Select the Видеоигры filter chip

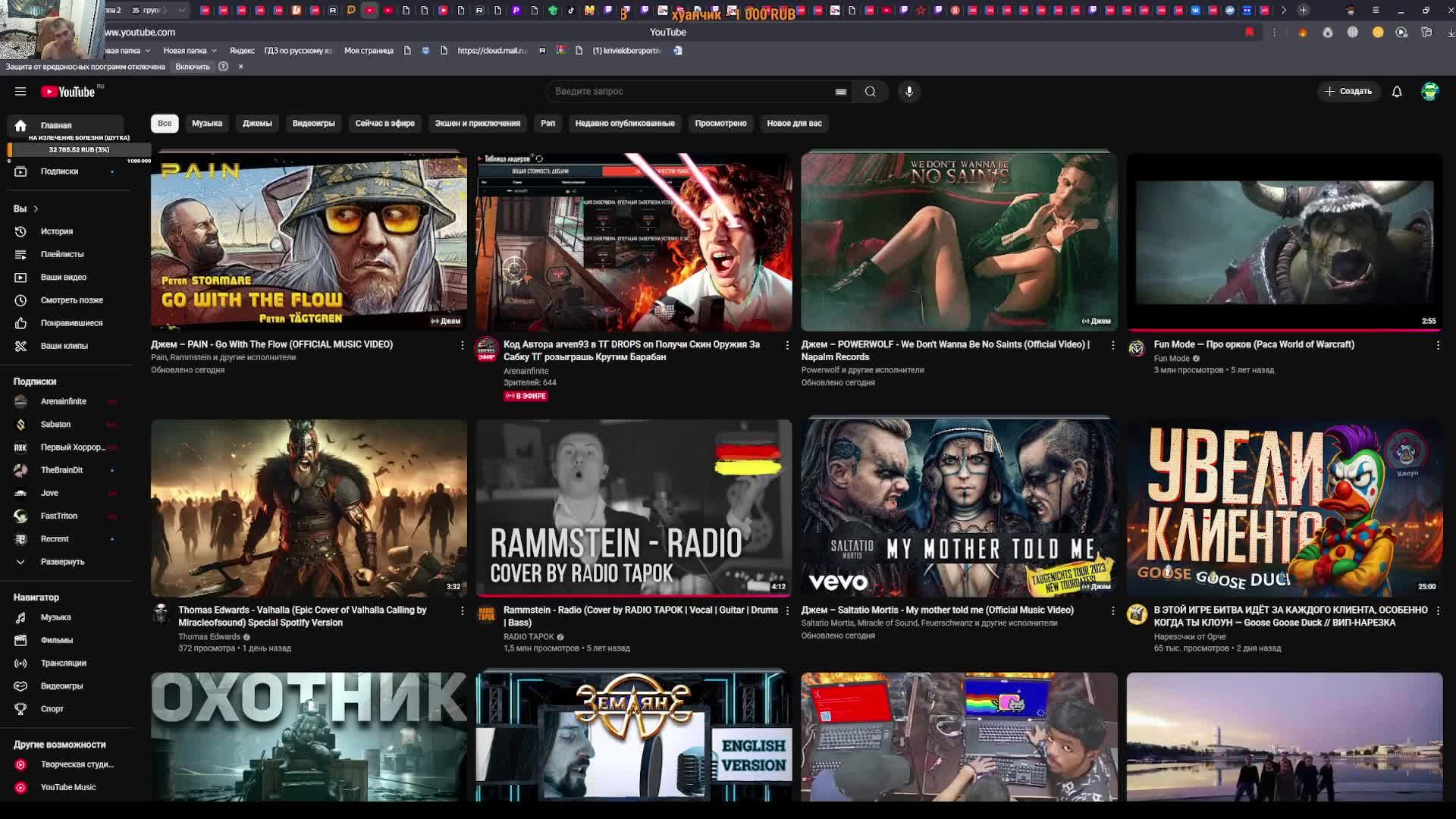313,123
